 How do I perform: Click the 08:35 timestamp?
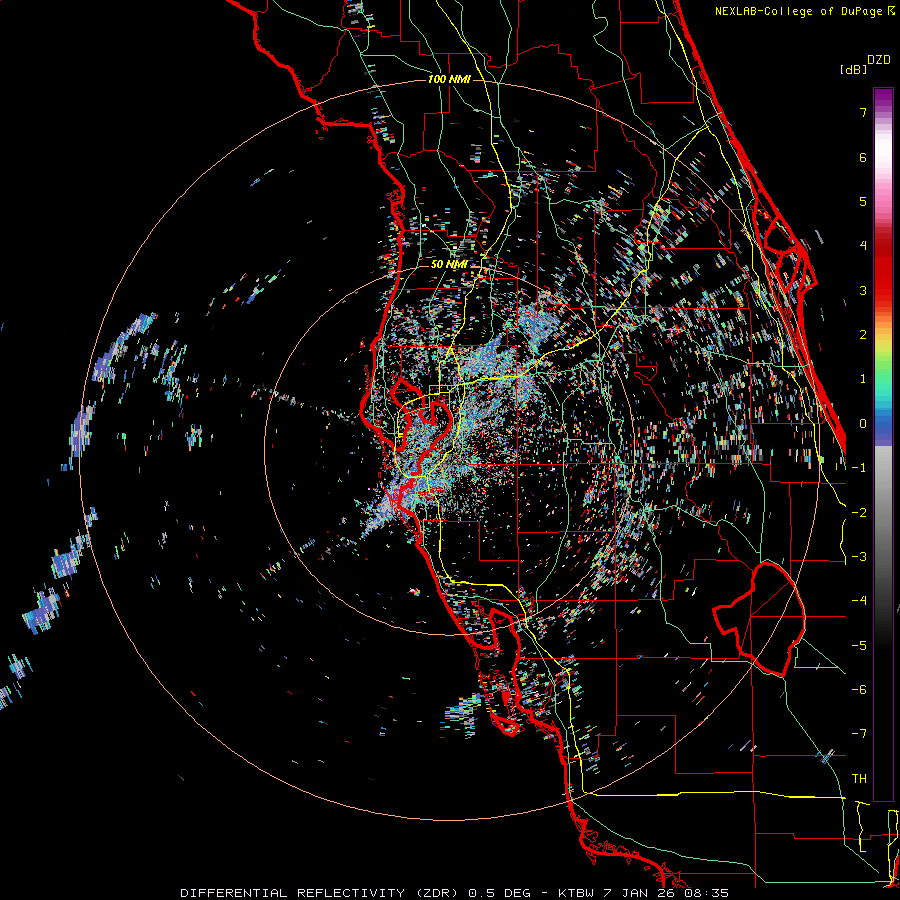click(707, 893)
